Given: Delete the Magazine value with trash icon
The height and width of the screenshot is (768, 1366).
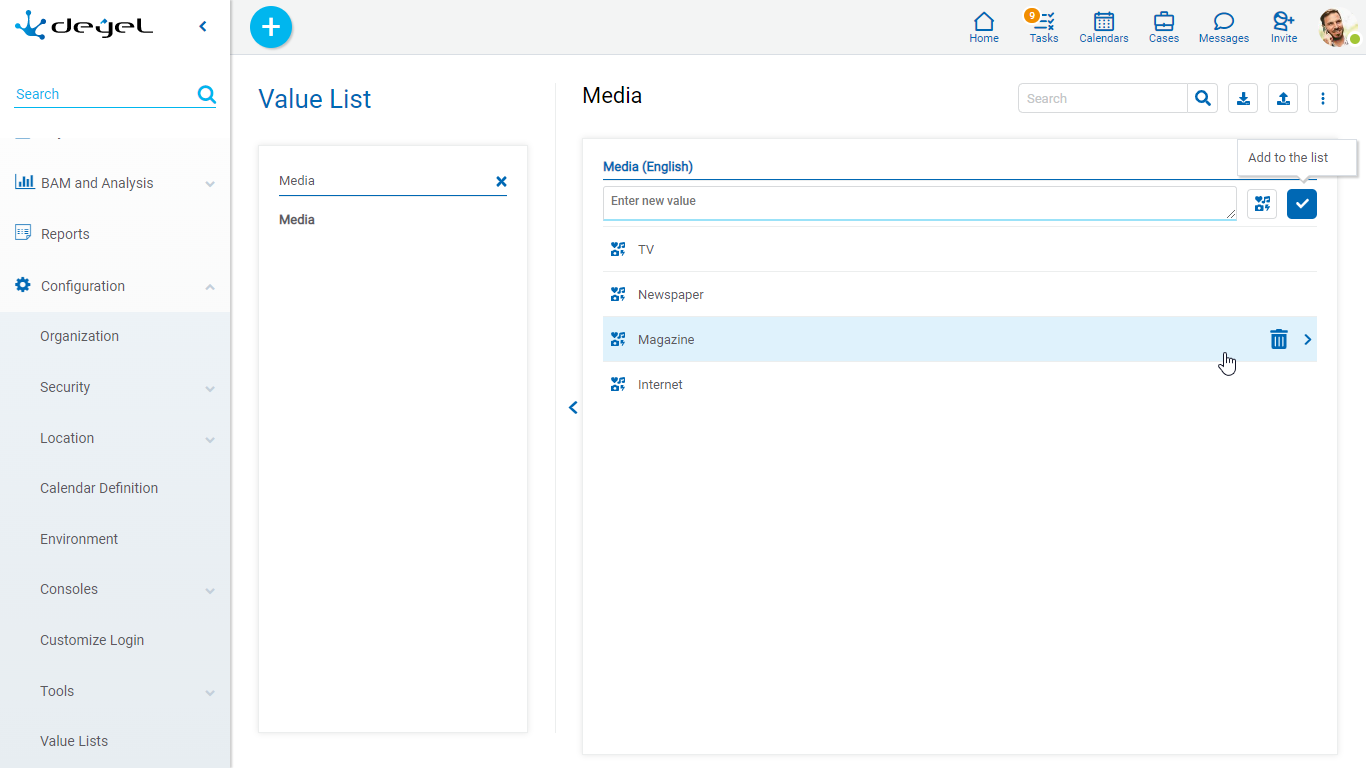Looking at the screenshot, I should (x=1278, y=340).
